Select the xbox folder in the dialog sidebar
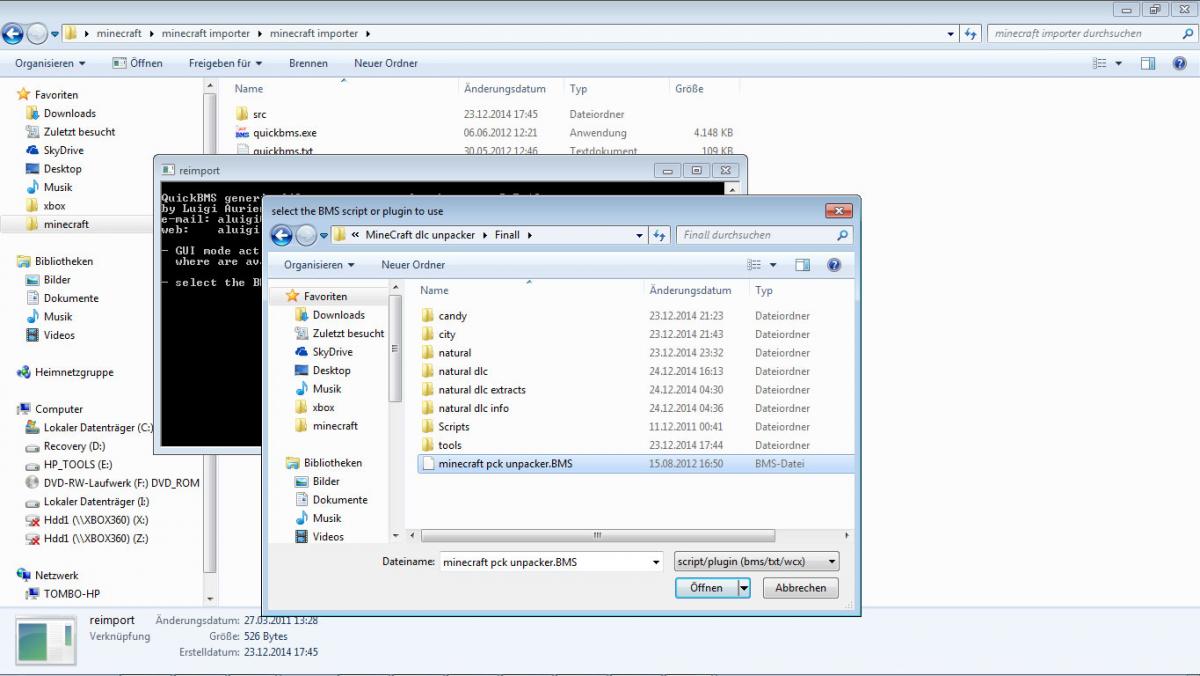Viewport: 1200px width, 676px height. [x=323, y=407]
